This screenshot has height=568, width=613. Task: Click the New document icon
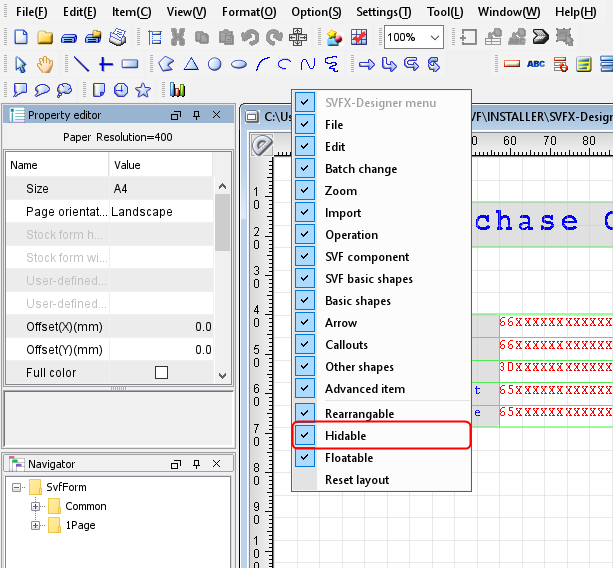23,37
